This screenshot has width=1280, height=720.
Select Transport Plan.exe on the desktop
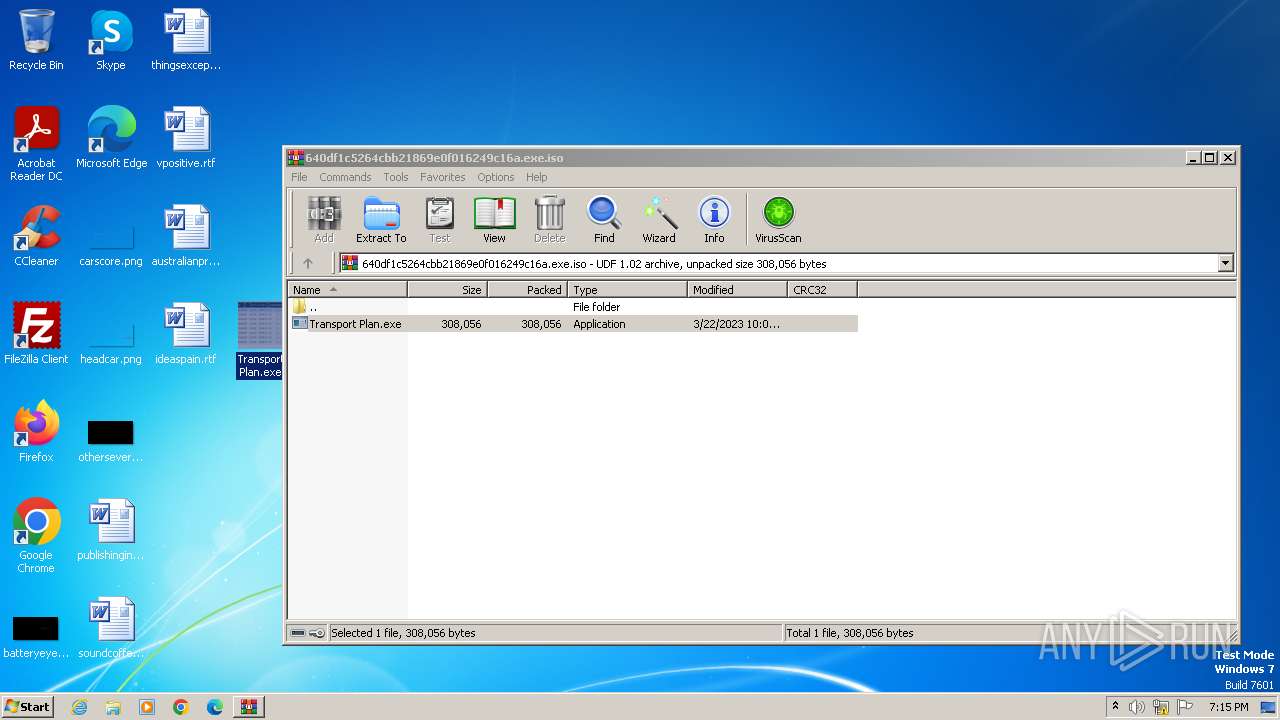coord(260,340)
